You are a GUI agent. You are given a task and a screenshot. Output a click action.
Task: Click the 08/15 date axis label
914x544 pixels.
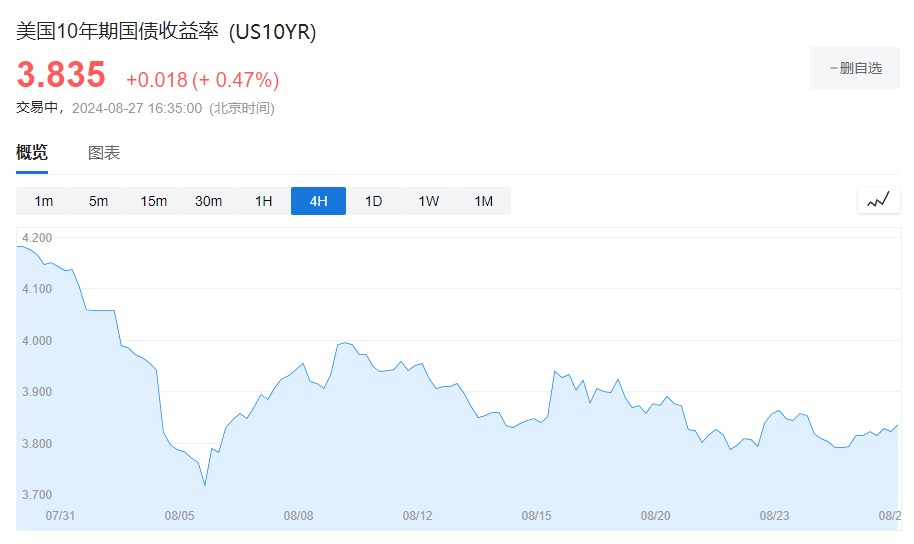[537, 516]
